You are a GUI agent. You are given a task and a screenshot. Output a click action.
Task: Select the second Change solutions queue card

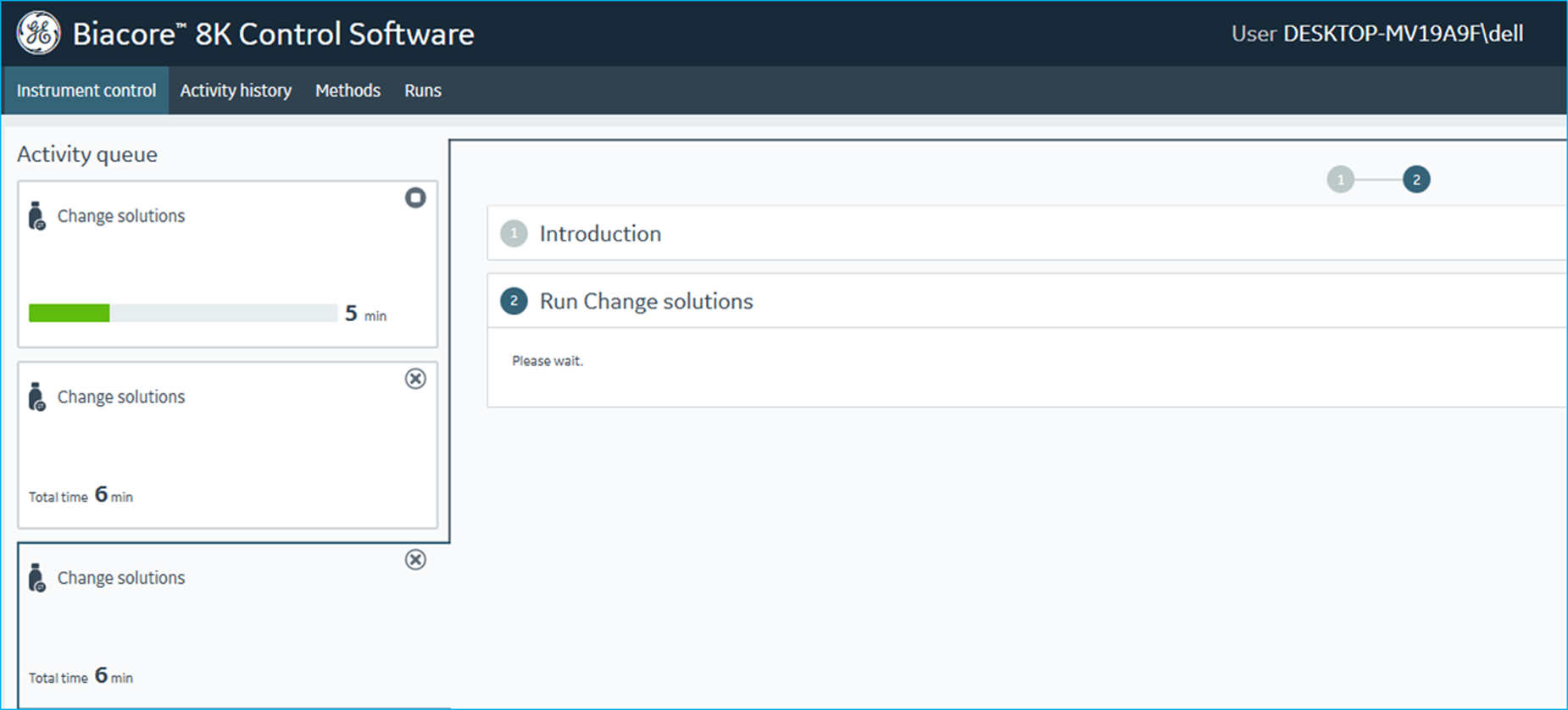[x=227, y=445]
